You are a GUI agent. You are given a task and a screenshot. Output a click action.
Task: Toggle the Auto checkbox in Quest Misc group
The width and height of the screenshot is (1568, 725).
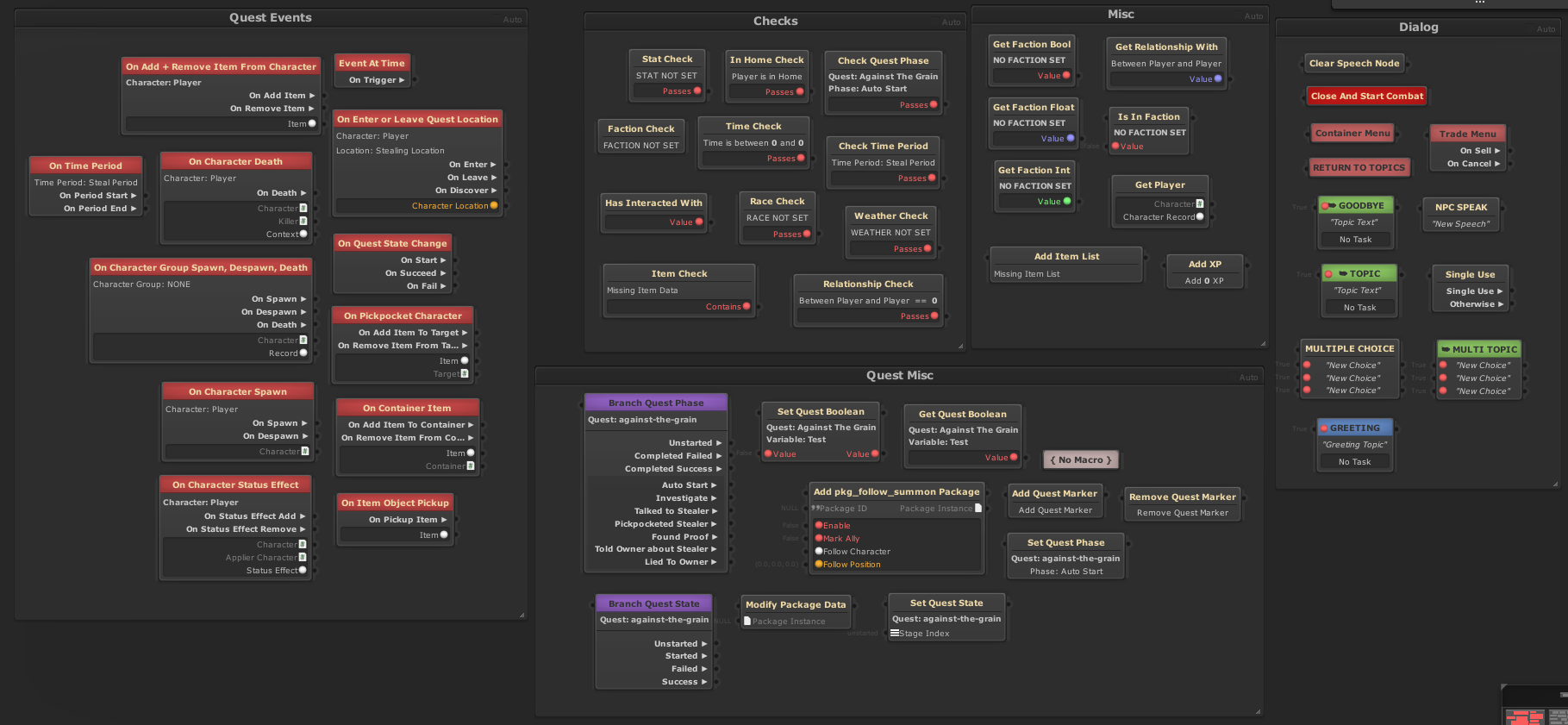pos(1248,377)
